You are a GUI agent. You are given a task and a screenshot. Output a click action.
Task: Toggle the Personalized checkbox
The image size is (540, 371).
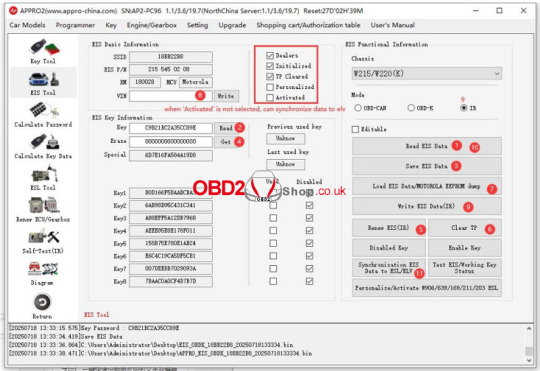tap(270, 87)
